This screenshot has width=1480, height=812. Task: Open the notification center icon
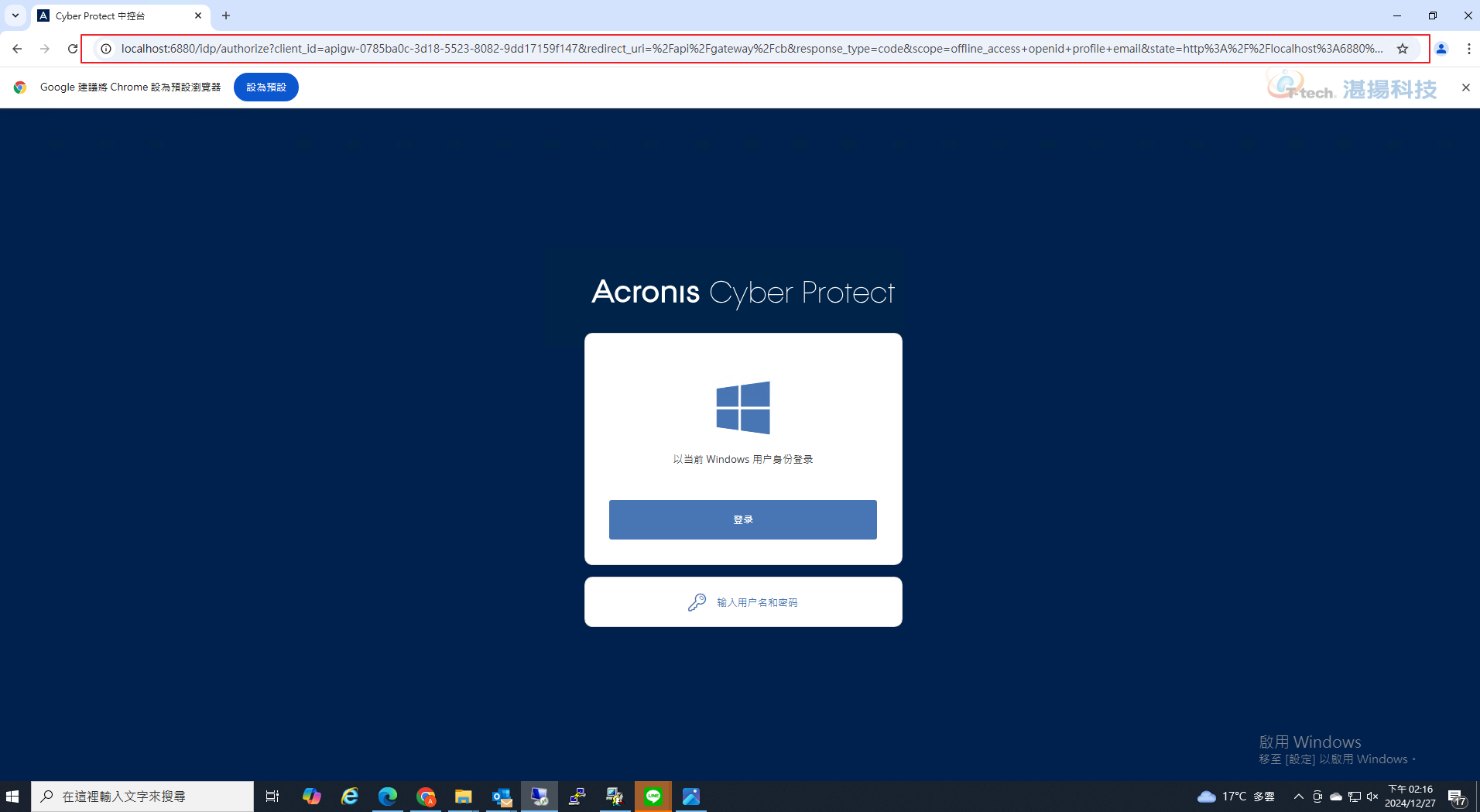[1457, 797]
